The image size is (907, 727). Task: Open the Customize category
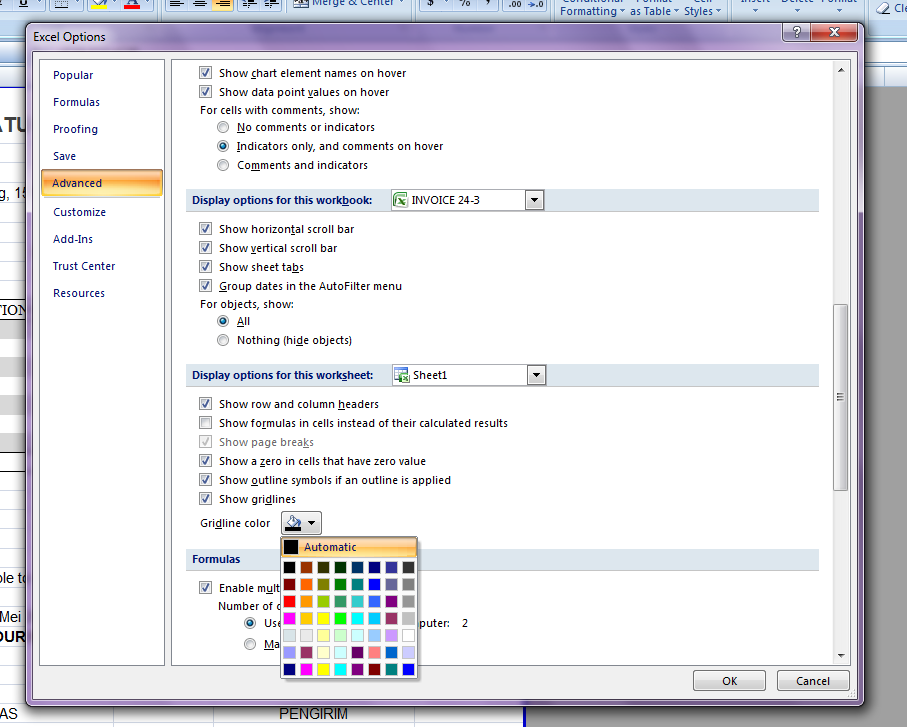click(79, 212)
